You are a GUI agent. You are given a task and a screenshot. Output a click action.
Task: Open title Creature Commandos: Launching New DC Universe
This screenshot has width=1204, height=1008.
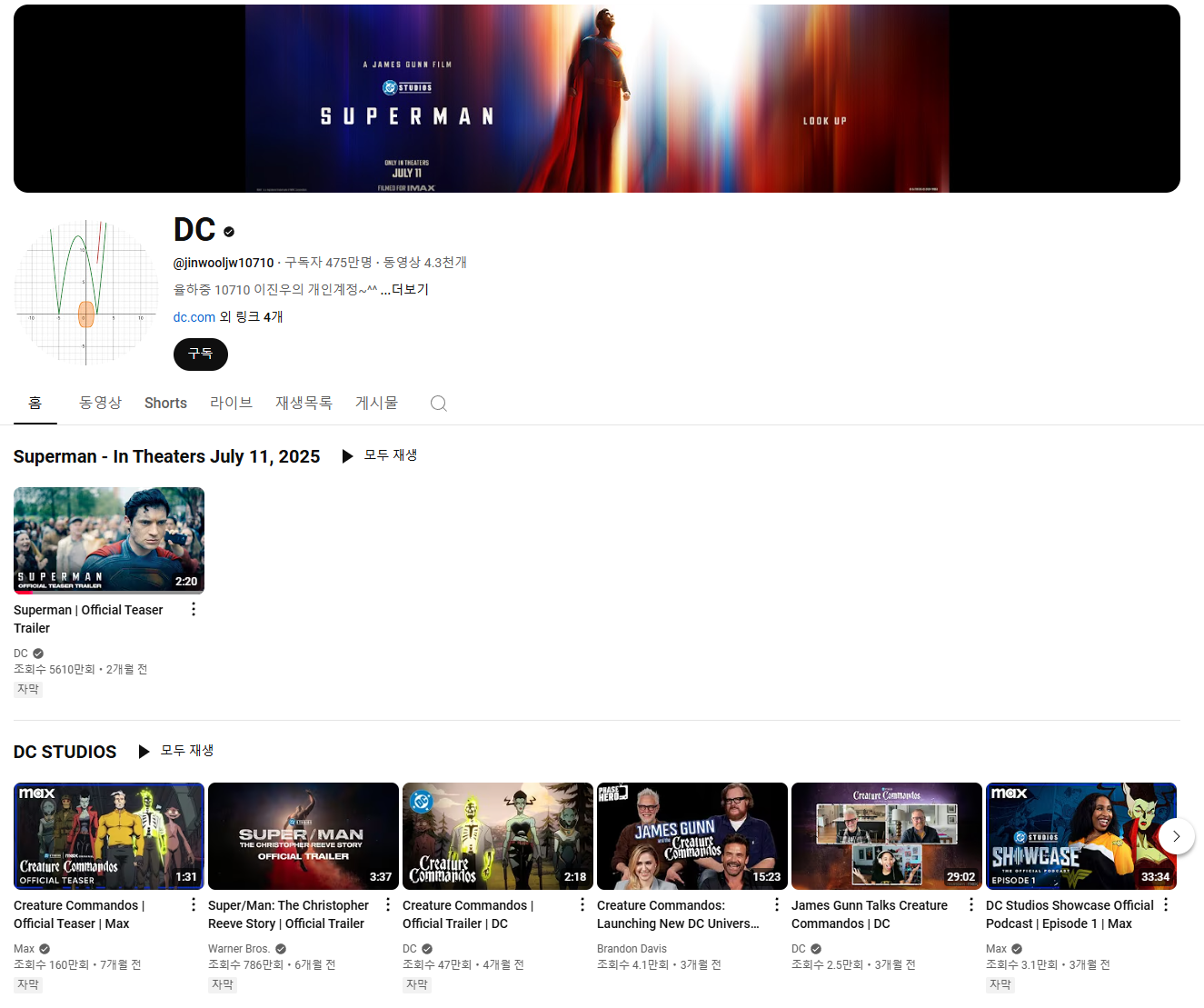pos(678,914)
